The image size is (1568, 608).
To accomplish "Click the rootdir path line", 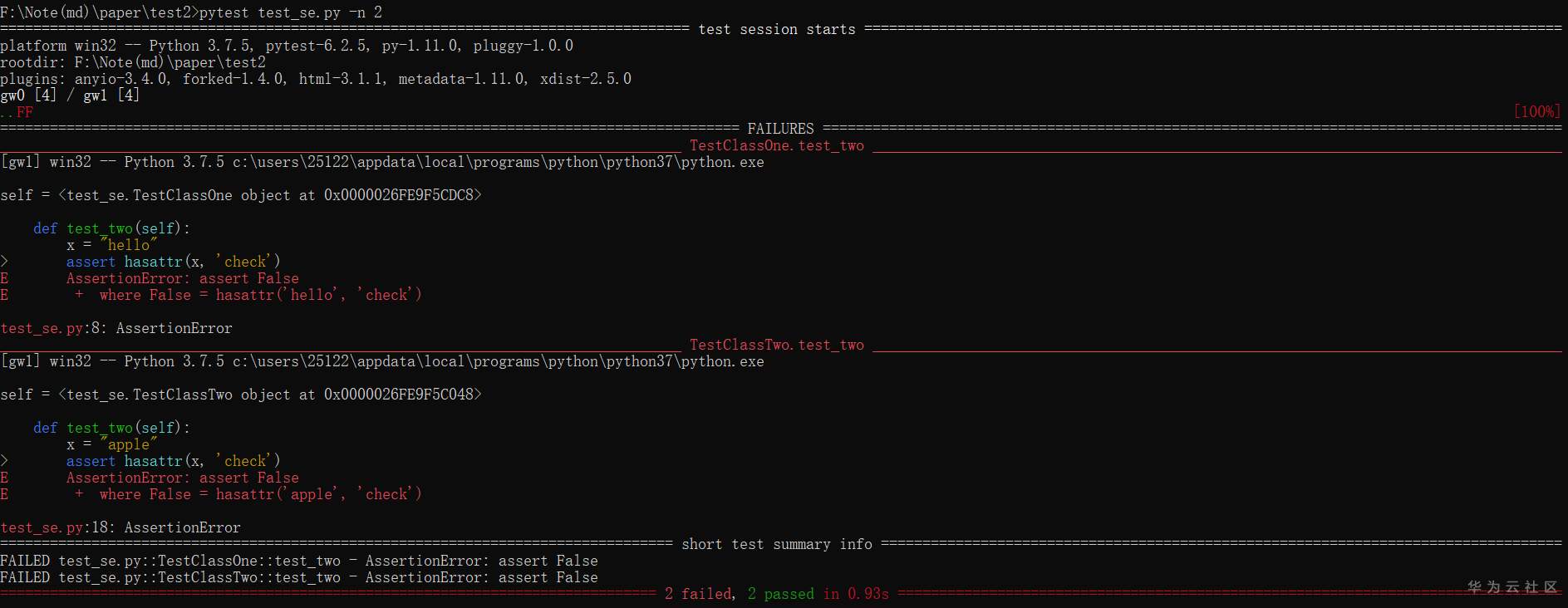I will click(x=133, y=62).
